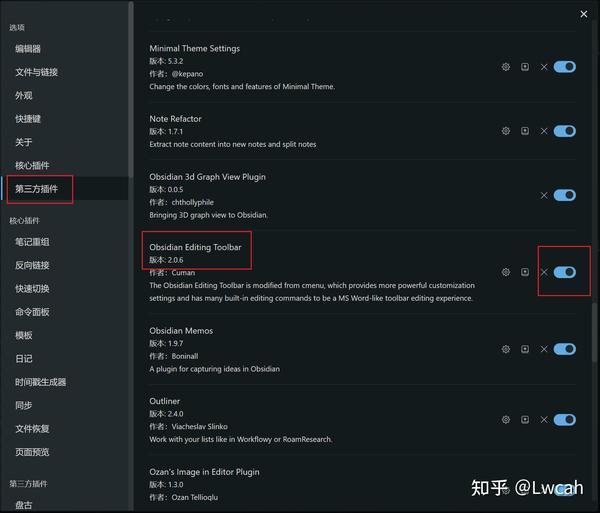
Task: Uninstall Minimal Theme Settings plugin with X icon
Action: pos(544,67)
